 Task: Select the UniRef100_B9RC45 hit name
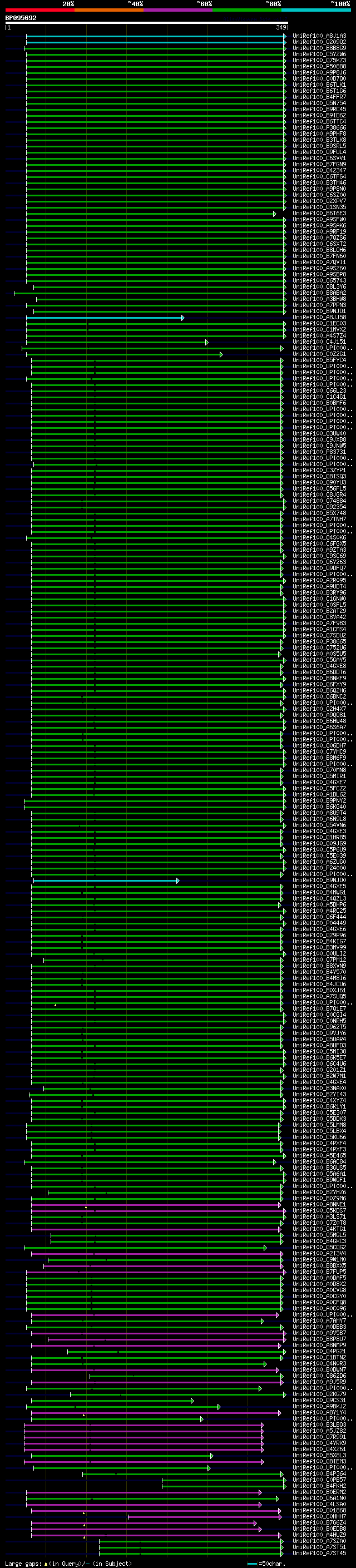click(319, 109)
